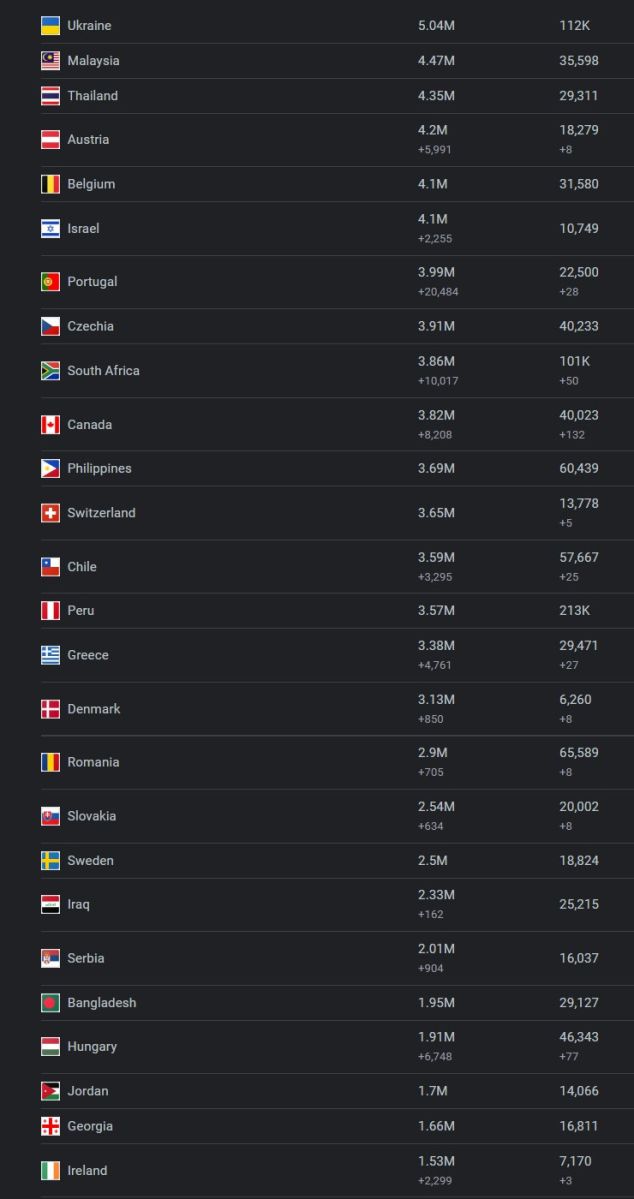Open the Thailand country link
The image size is (634, 1199).
(x=92, y=96)
